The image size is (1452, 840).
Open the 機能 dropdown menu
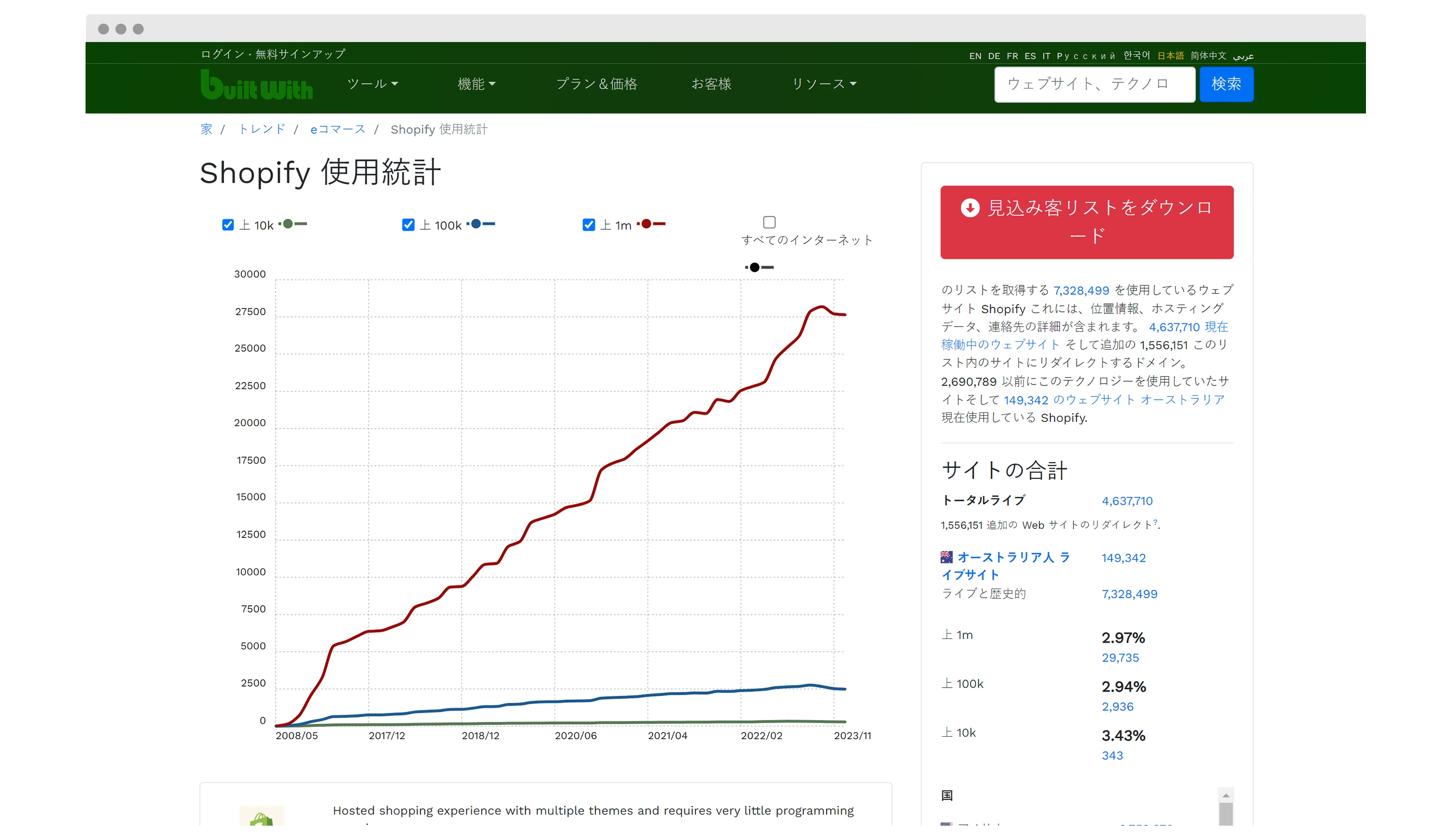476,84
